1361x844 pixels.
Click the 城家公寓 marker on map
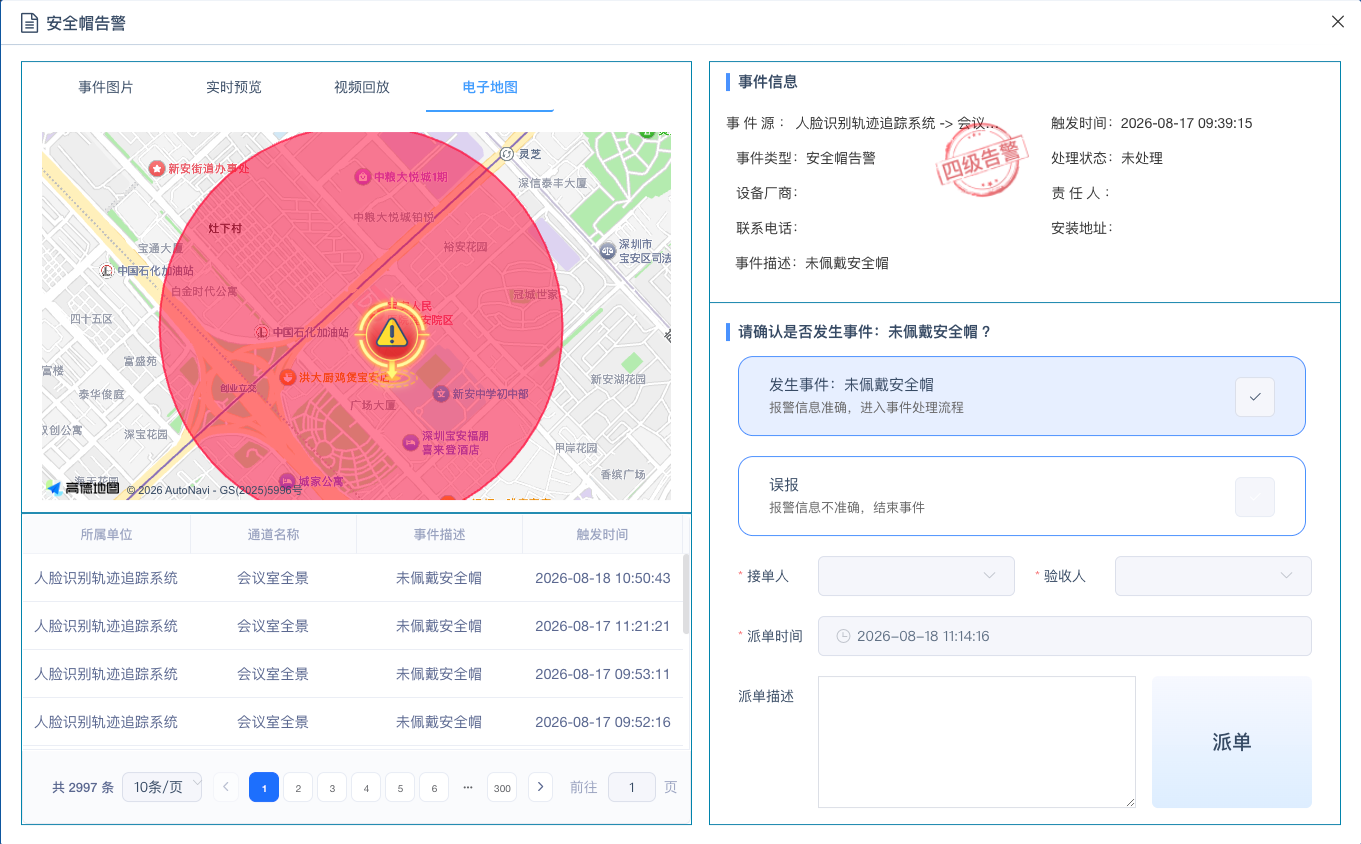tap(287, 481)
